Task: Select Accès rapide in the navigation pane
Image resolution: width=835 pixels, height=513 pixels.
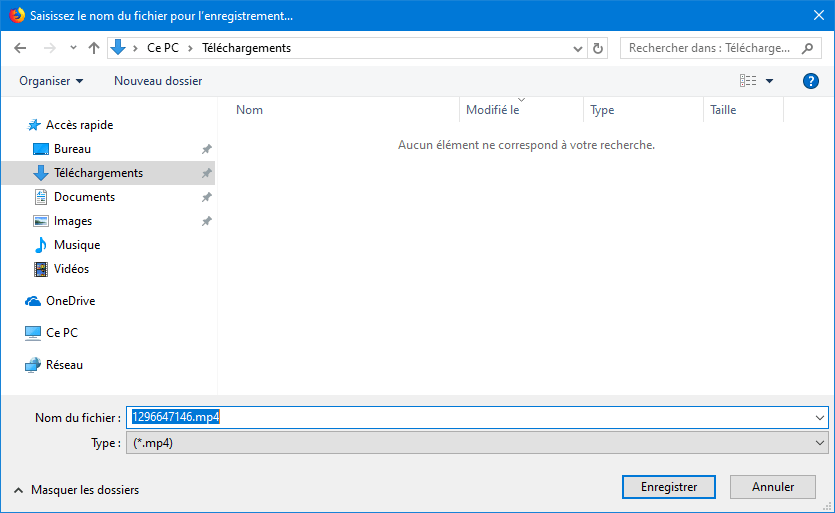Action: click(x=79, y=125)
